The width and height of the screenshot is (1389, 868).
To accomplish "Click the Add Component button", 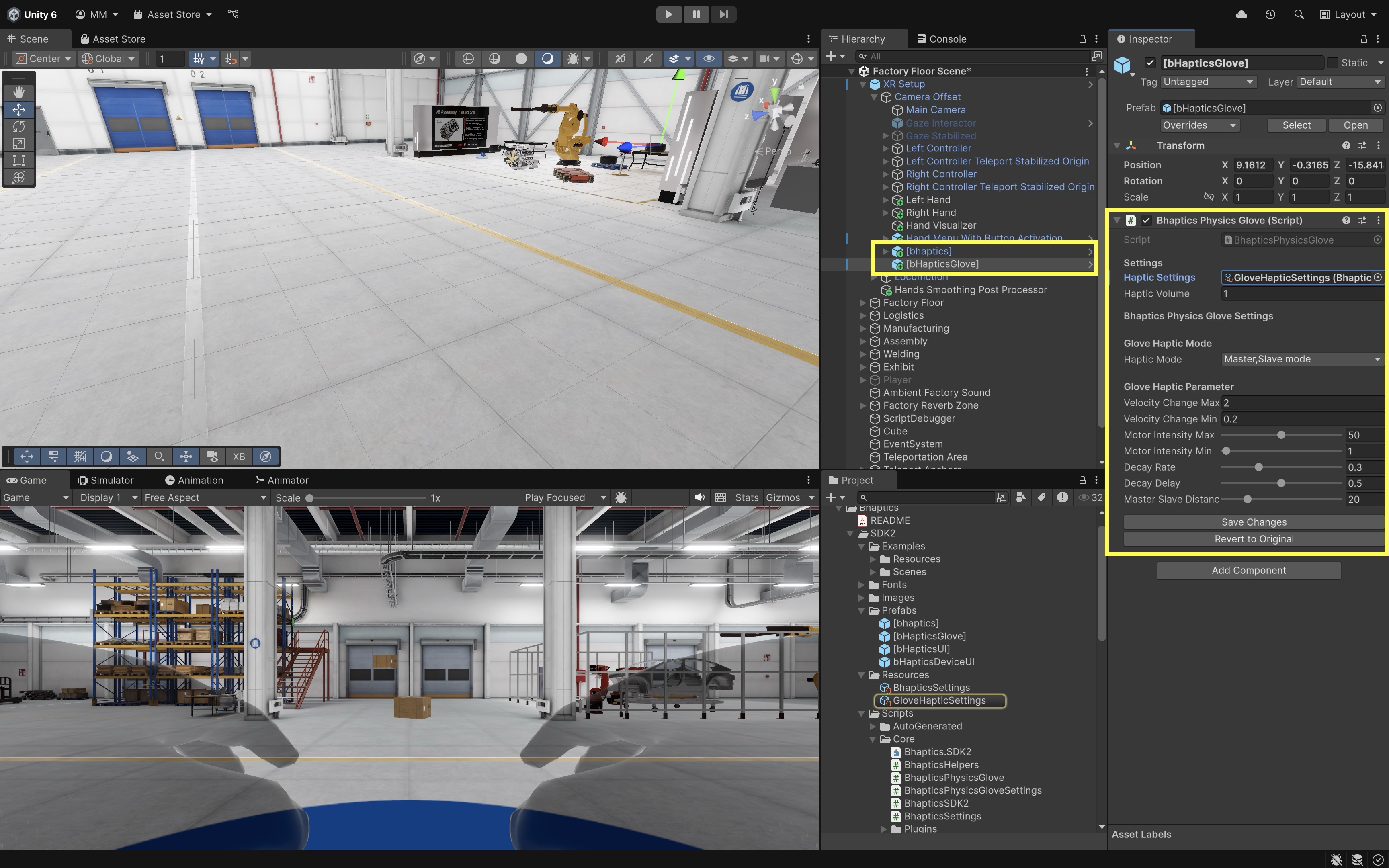I will [x=1248, y=570].
